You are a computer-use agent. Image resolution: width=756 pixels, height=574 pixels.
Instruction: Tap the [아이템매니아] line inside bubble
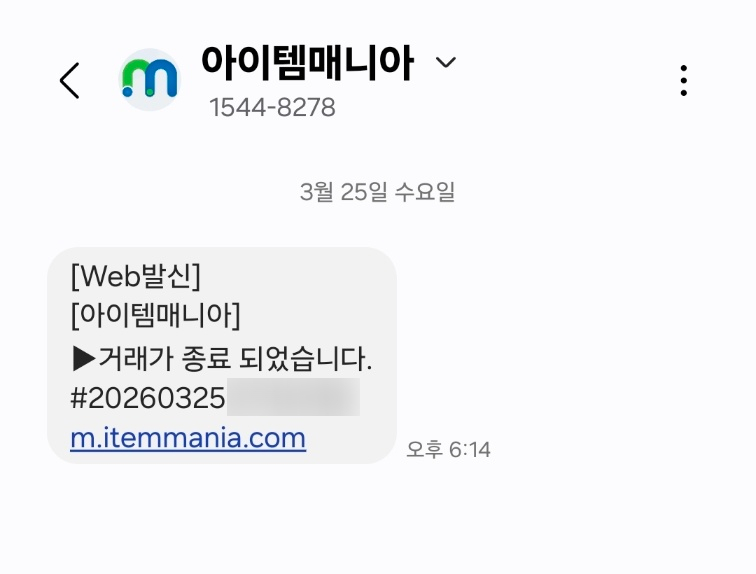tap(155, 316)
